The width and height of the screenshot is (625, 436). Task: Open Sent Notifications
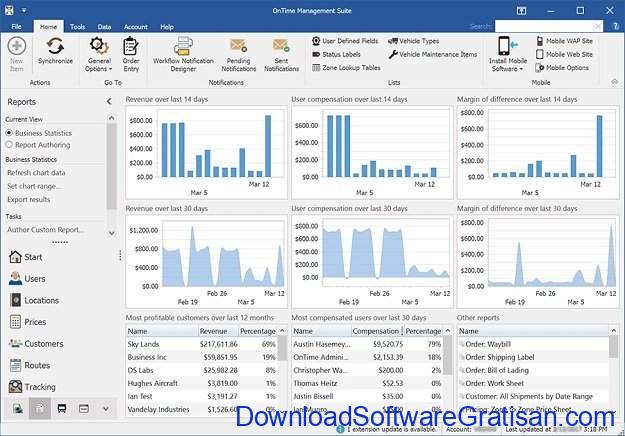(281, 54)
